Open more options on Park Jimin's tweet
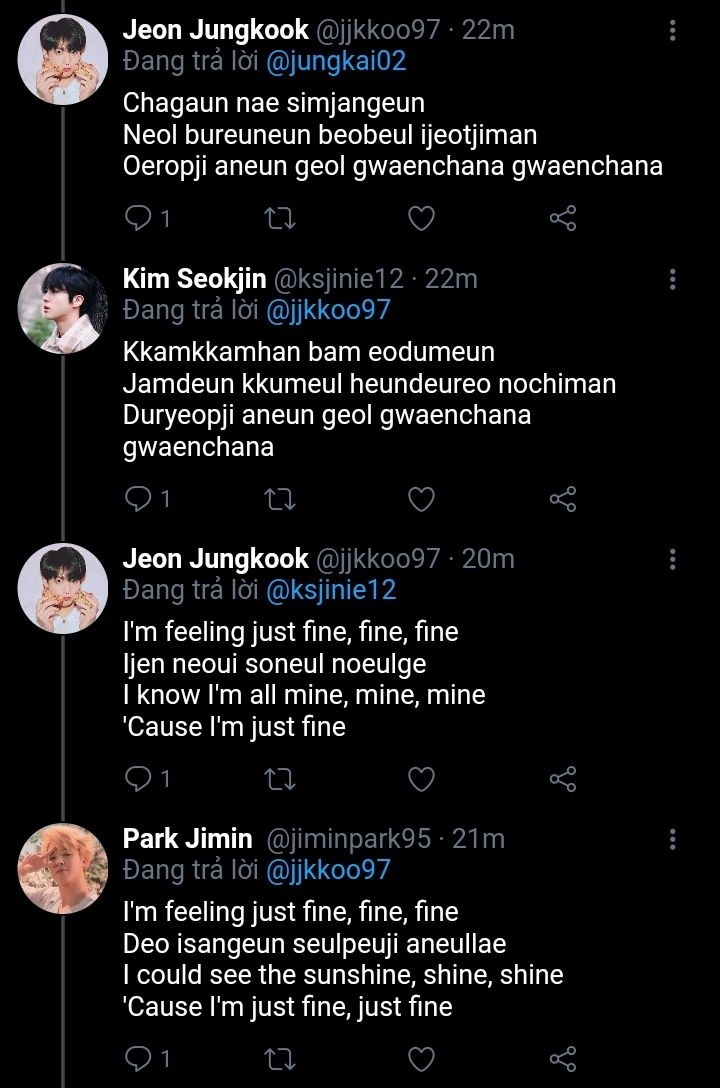Image resolution: width=720 pixels, height=1088 pixels. pyautogui.click(x=672, y=839)
